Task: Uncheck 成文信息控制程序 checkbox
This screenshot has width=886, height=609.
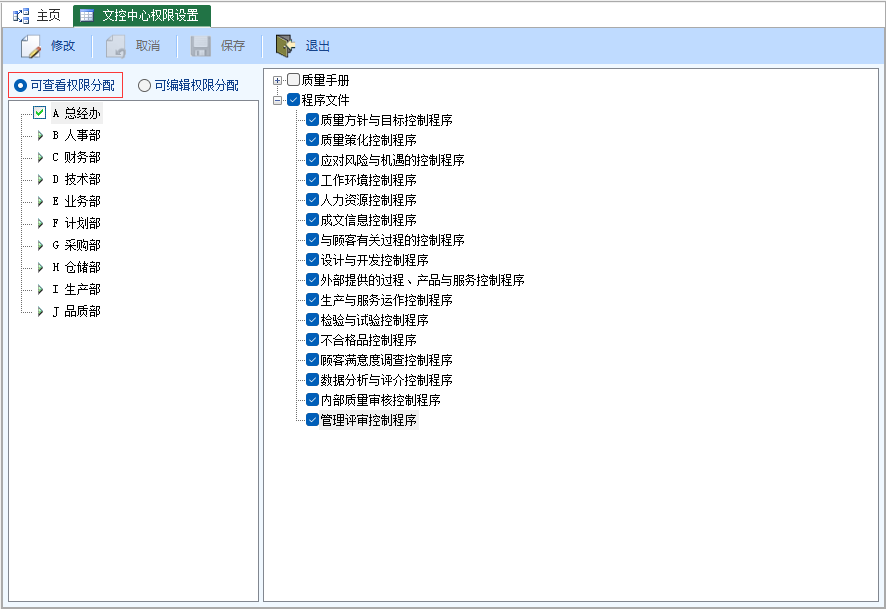Action: pos(312,220)
